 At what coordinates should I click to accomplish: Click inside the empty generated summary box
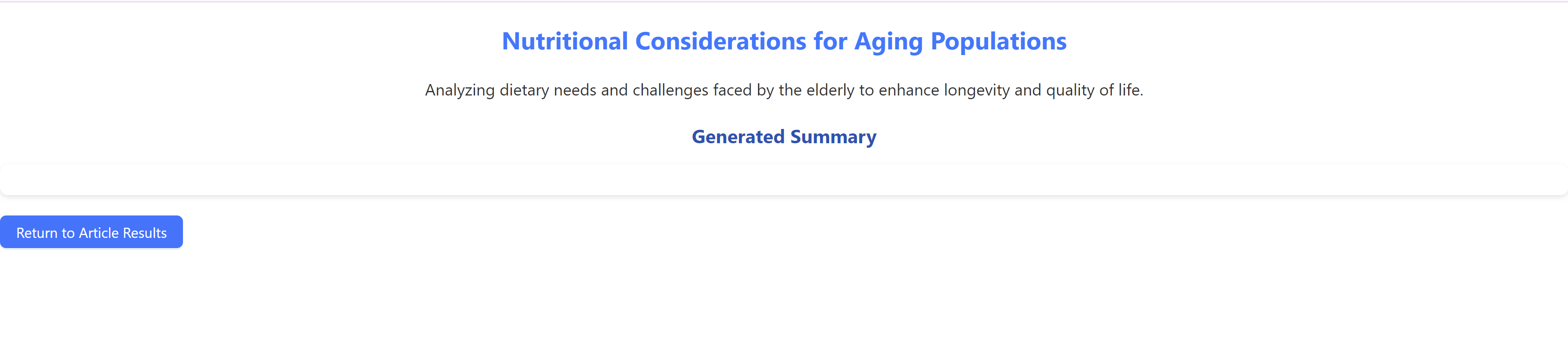784,180
